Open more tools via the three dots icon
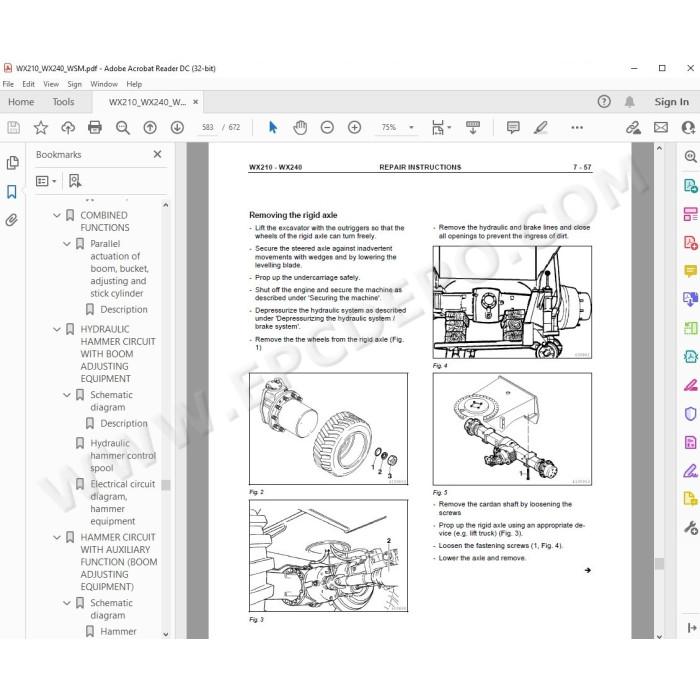The image size is (700, 700). click(577, 128)
